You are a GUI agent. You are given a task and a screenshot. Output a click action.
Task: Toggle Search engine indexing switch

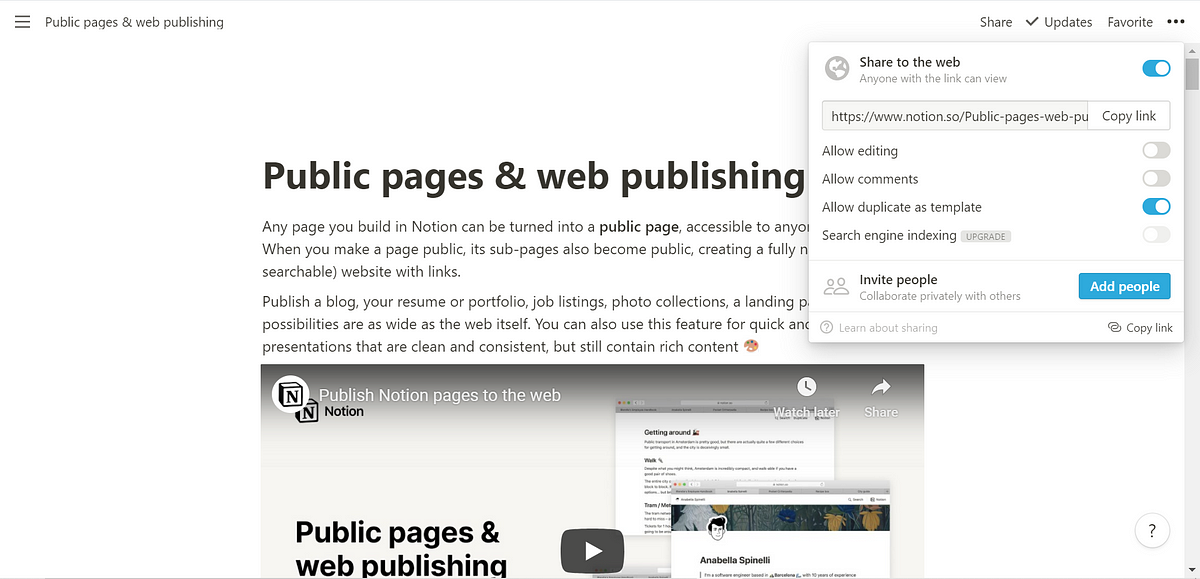point(1156,235)
